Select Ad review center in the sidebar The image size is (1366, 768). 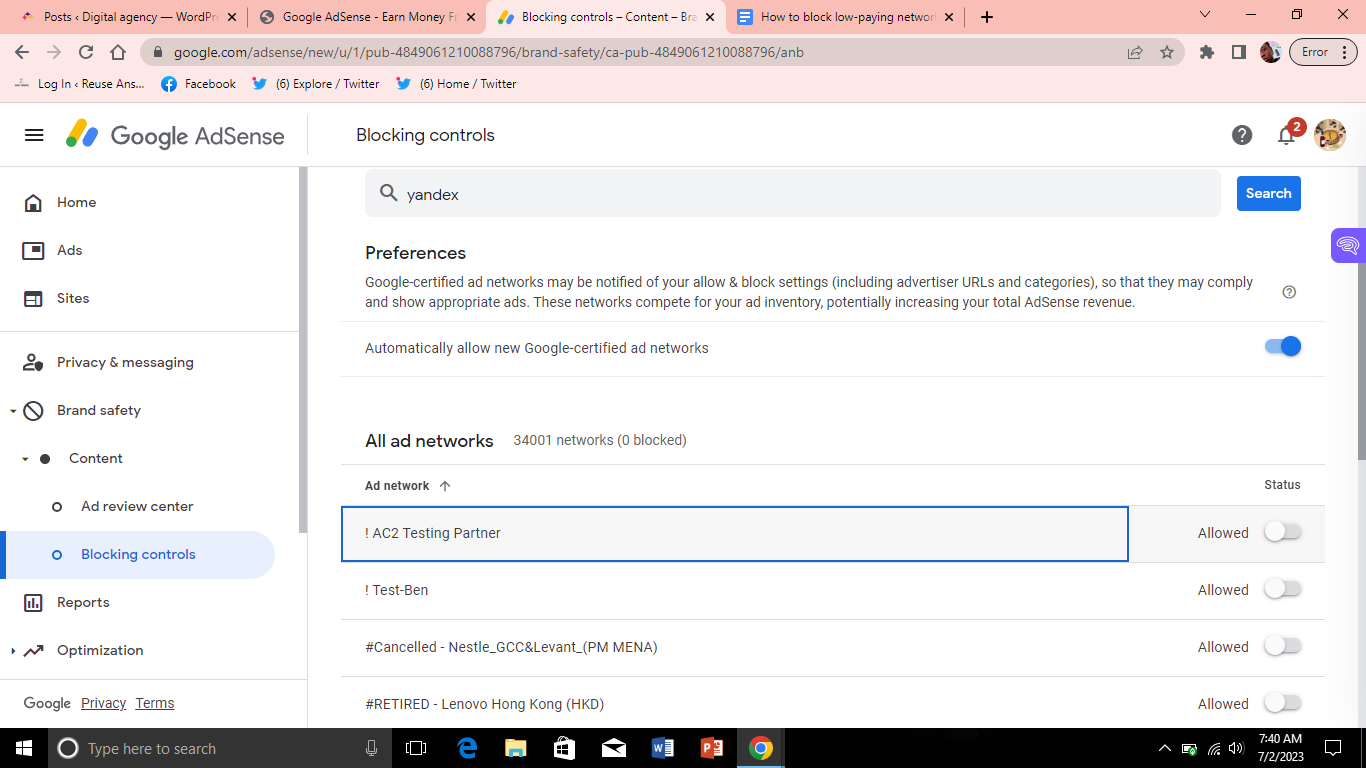(138, 506)
